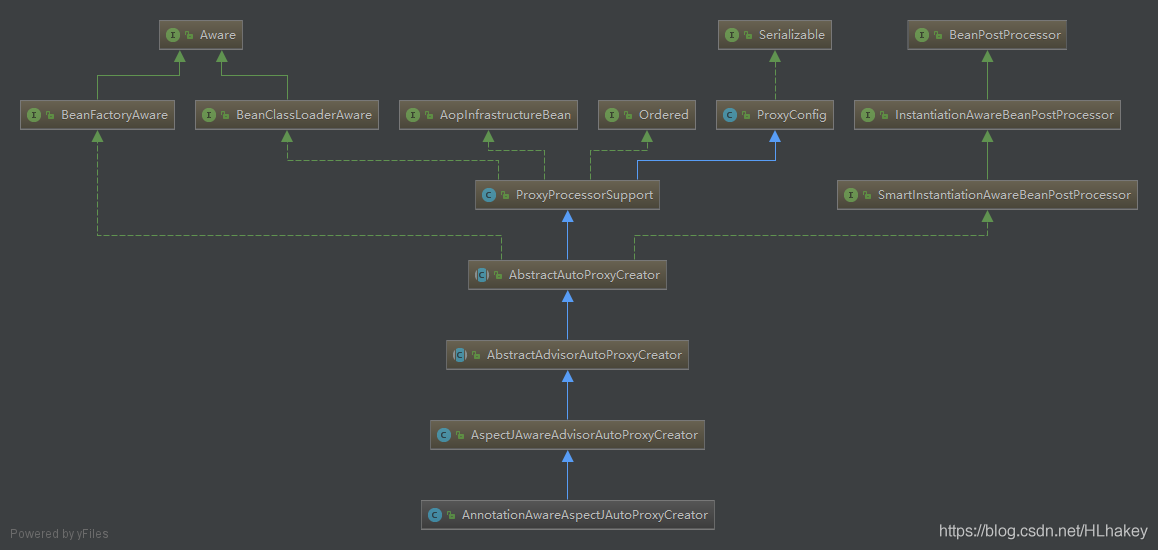Click the class icon on the ProxyConfig node
The width and height of the screenshot is (1158, 550).
point(730,115)
